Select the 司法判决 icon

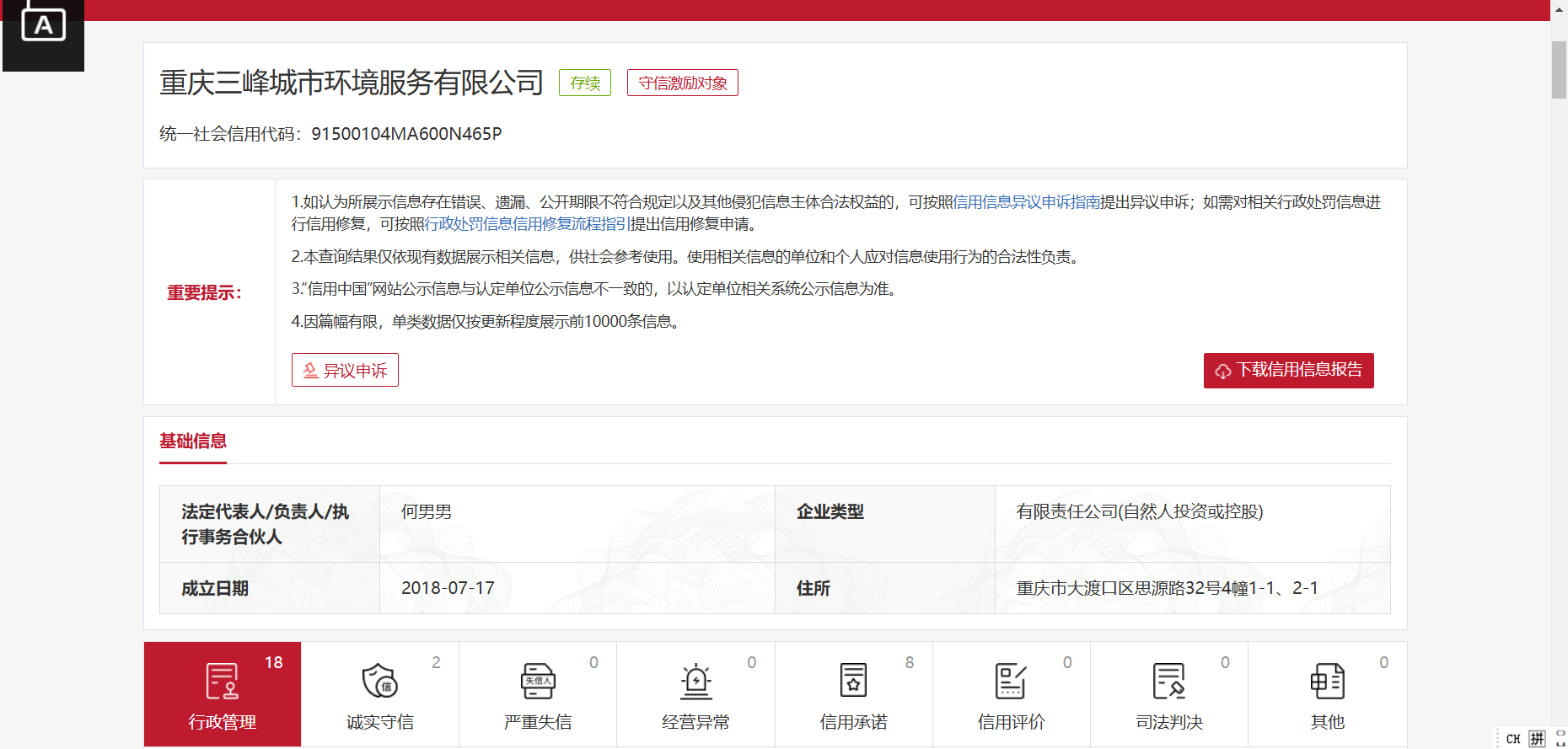[x=1168, y=682]
